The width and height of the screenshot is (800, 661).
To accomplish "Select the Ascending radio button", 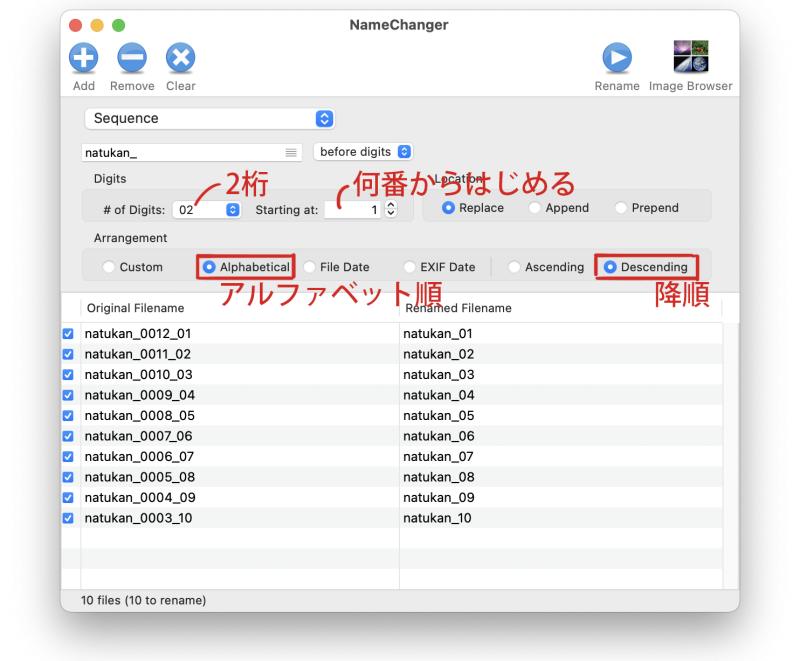I will coord(514,267).
